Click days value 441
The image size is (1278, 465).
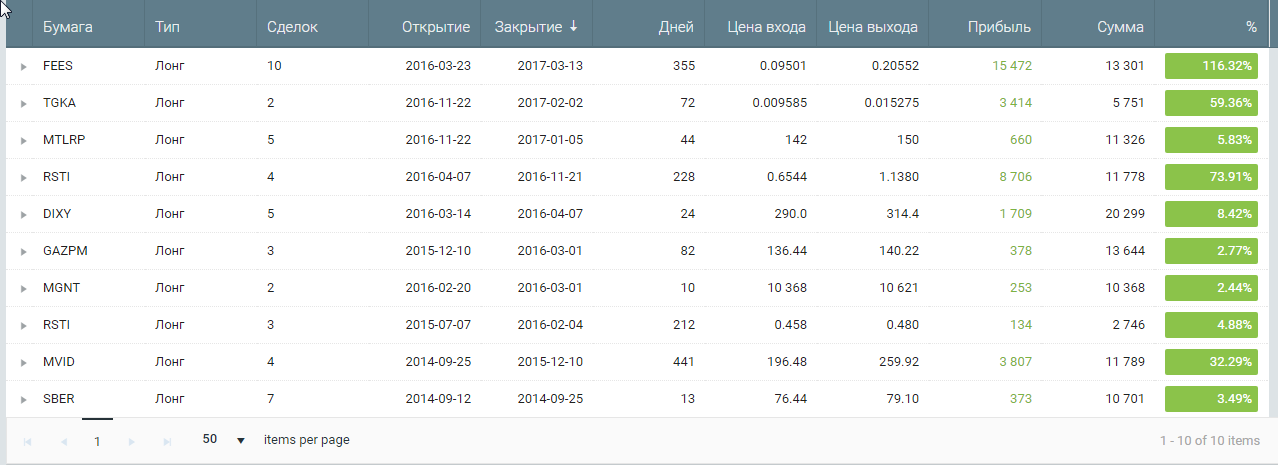[683, 362]
